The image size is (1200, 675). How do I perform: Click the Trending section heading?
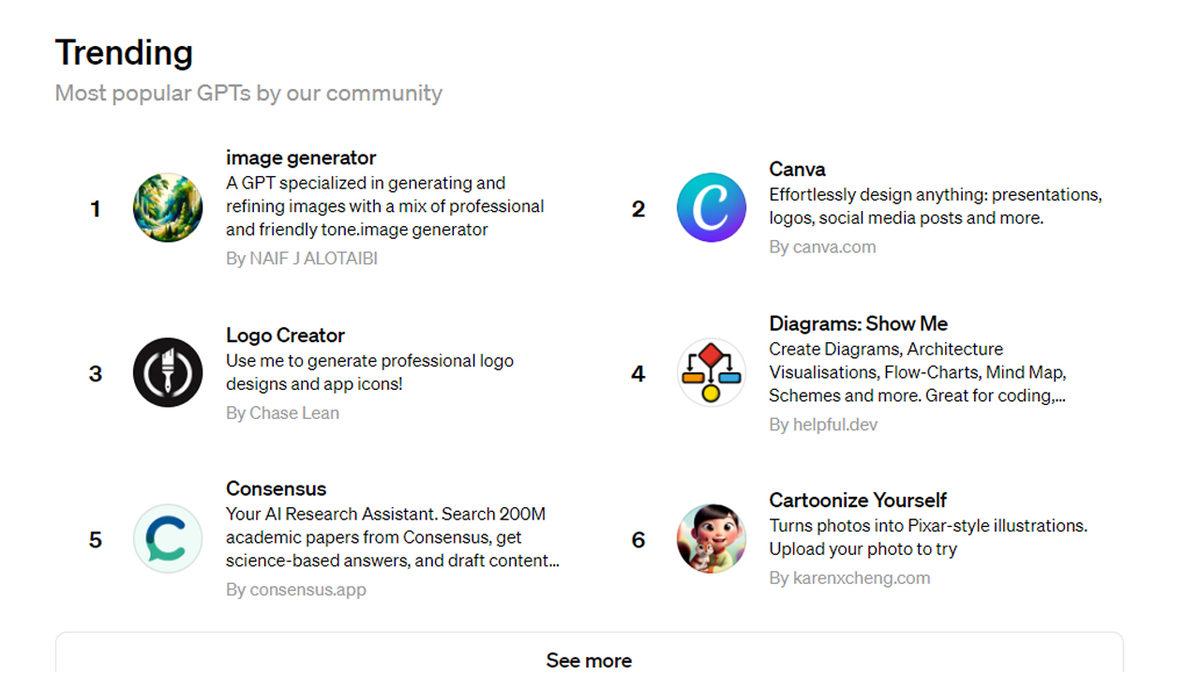[x=124, y=52]
